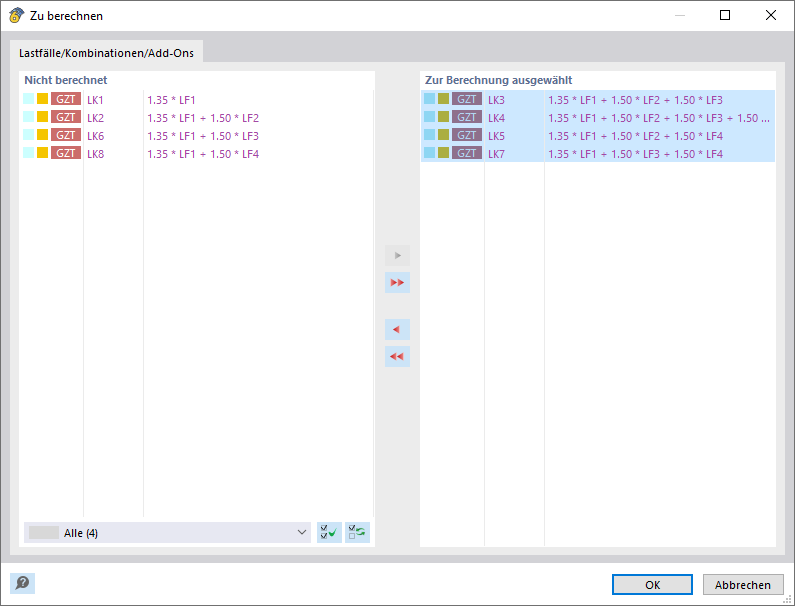Click formula '1.35 * LF1 + 1.50 * LF2'
Screen dimensions: 795x606
(203, 118)
